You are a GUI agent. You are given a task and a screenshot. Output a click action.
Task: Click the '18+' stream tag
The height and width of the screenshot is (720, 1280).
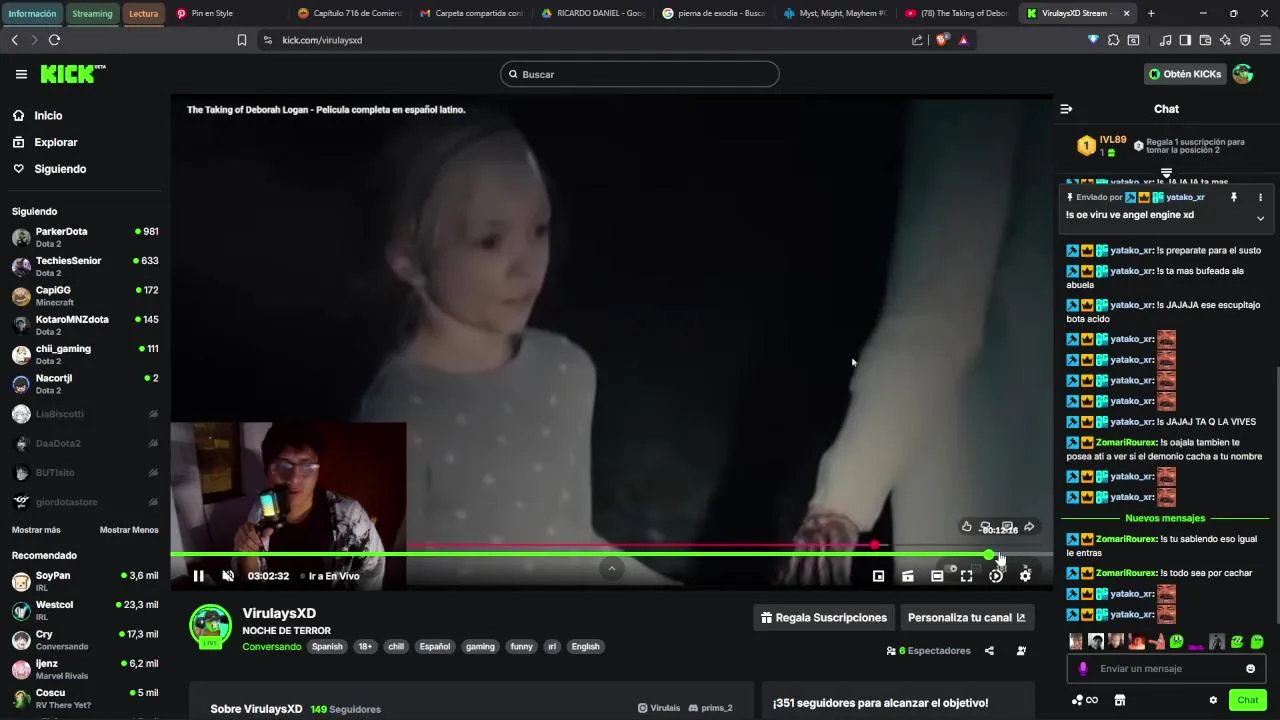365,647
